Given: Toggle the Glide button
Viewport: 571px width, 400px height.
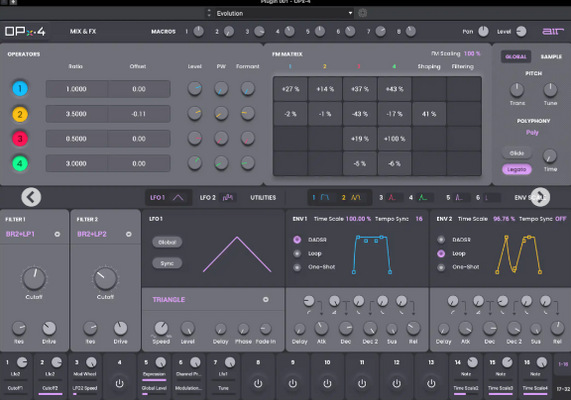Looking at the screenshot, I should click(x=517, y=153).
